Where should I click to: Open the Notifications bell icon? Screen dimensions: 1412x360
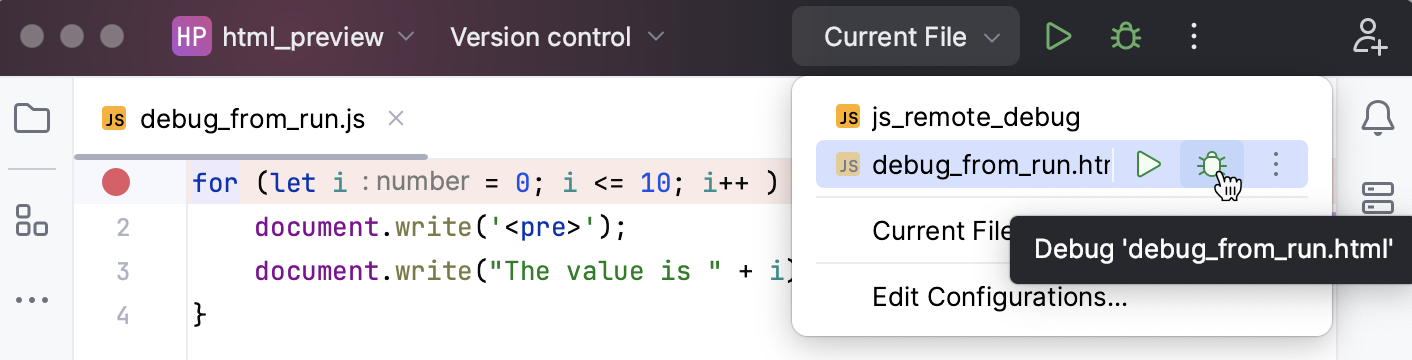coord(1378,118)
